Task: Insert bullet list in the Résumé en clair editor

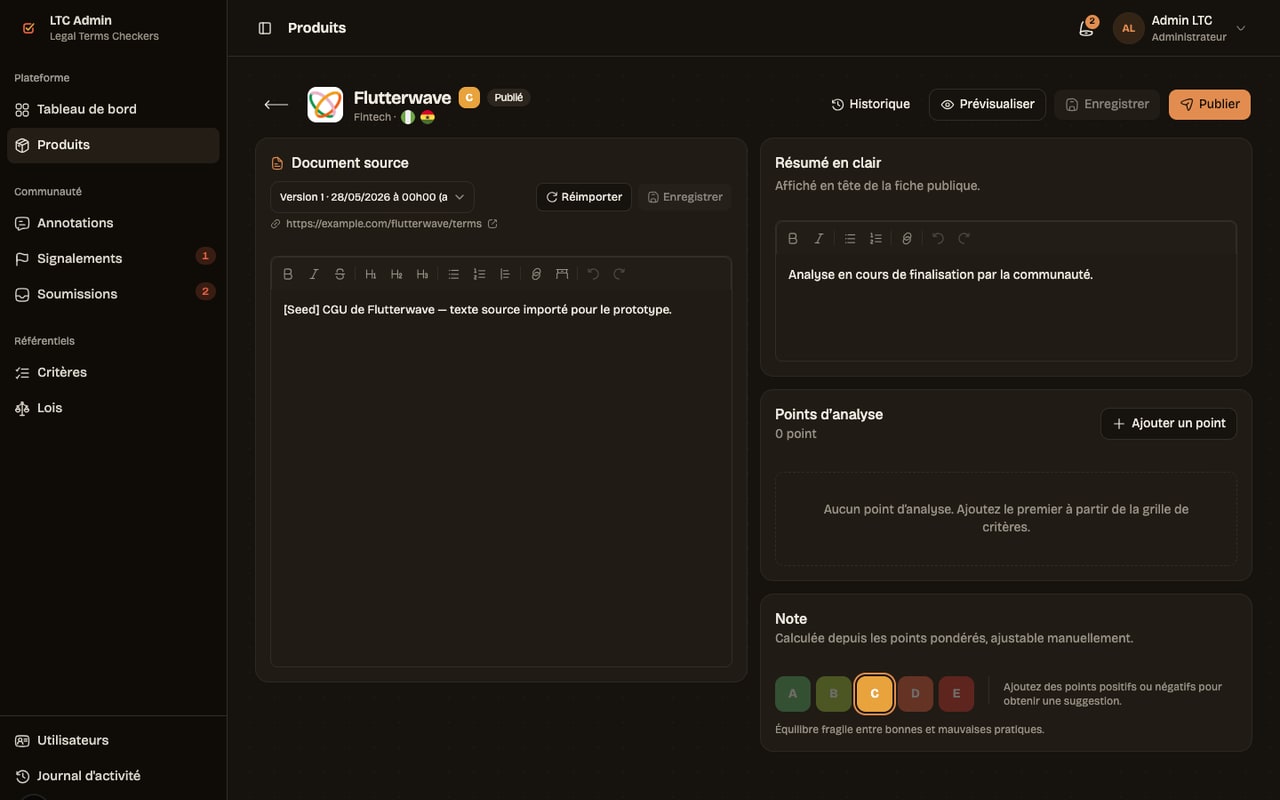Action: click(x=850, y=239)
